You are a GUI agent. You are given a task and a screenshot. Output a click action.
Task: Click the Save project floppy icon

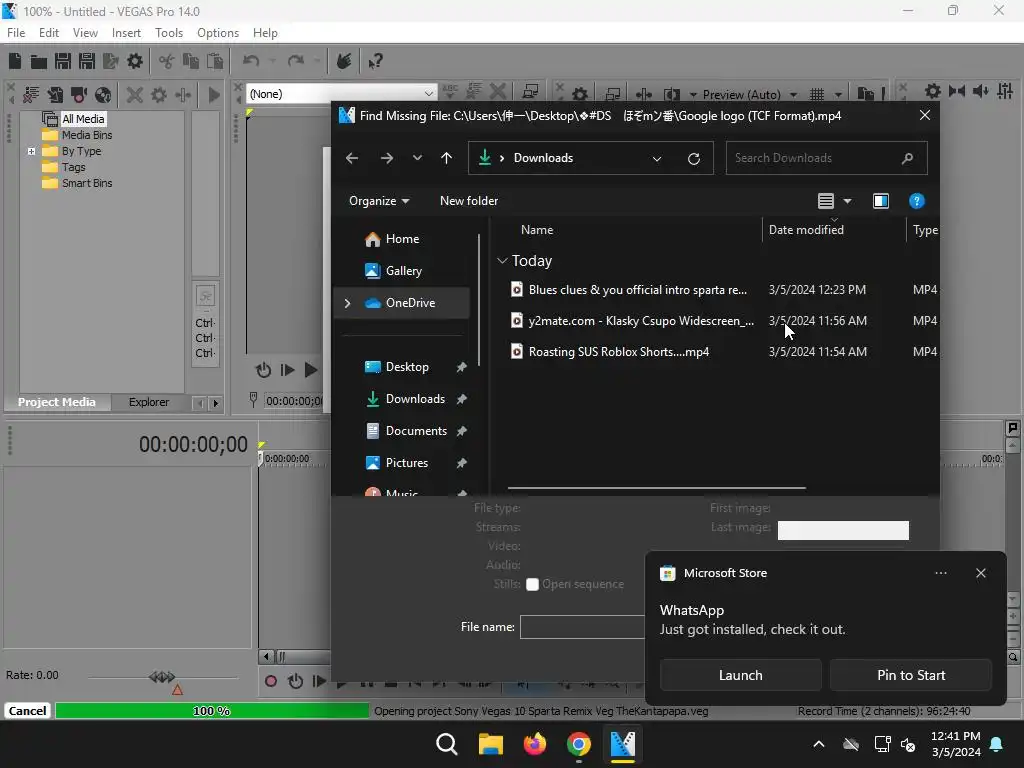63,61
